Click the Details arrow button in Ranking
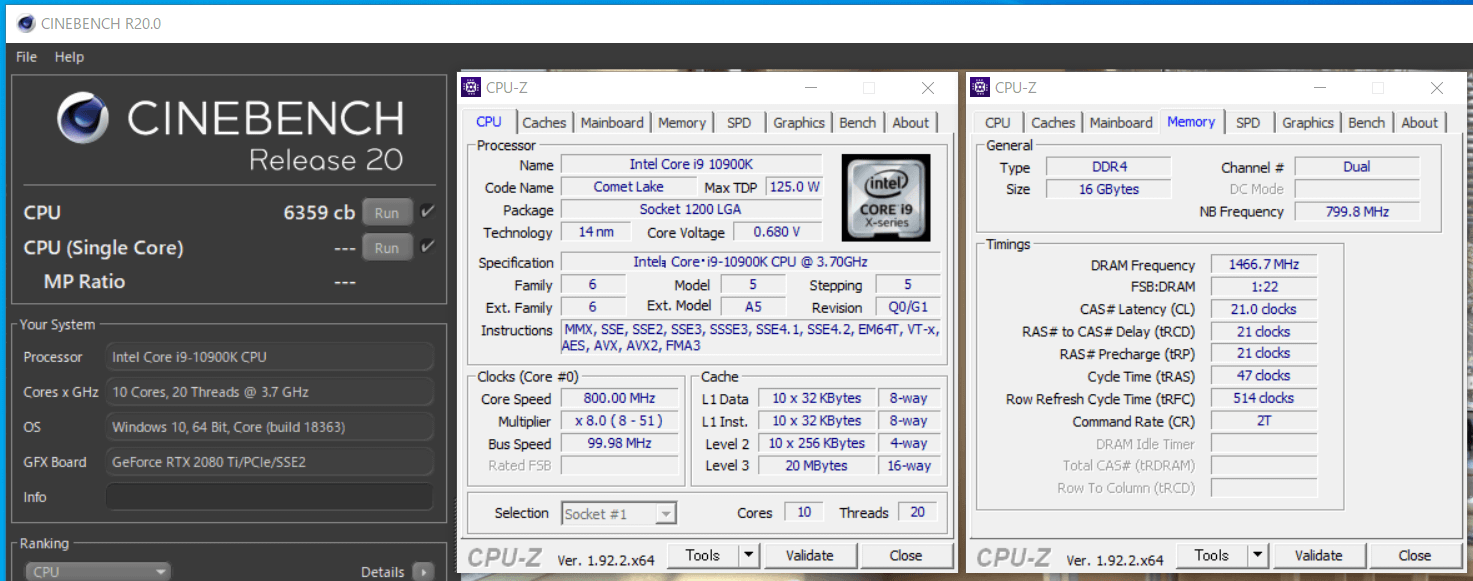Viewport: 1473px width, 581px height. [424, 572]
